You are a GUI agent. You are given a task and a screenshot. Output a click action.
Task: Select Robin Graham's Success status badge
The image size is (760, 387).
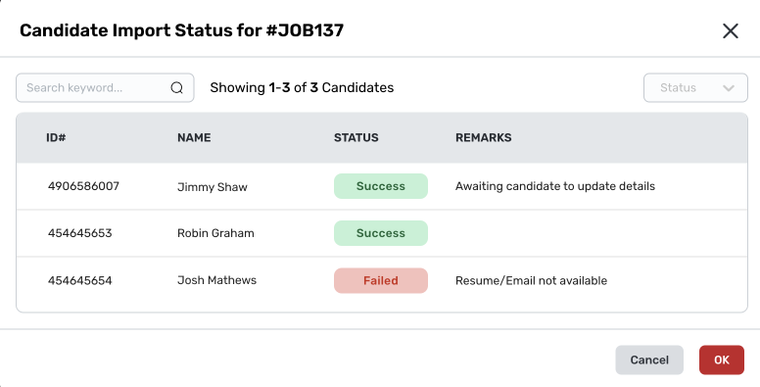tap(381, 233)
